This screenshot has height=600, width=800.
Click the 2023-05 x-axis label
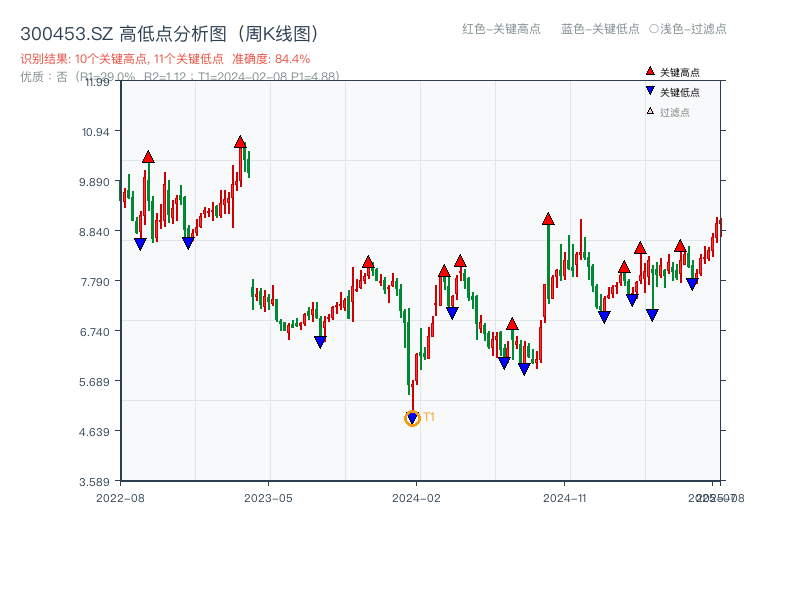pos(268,498)
